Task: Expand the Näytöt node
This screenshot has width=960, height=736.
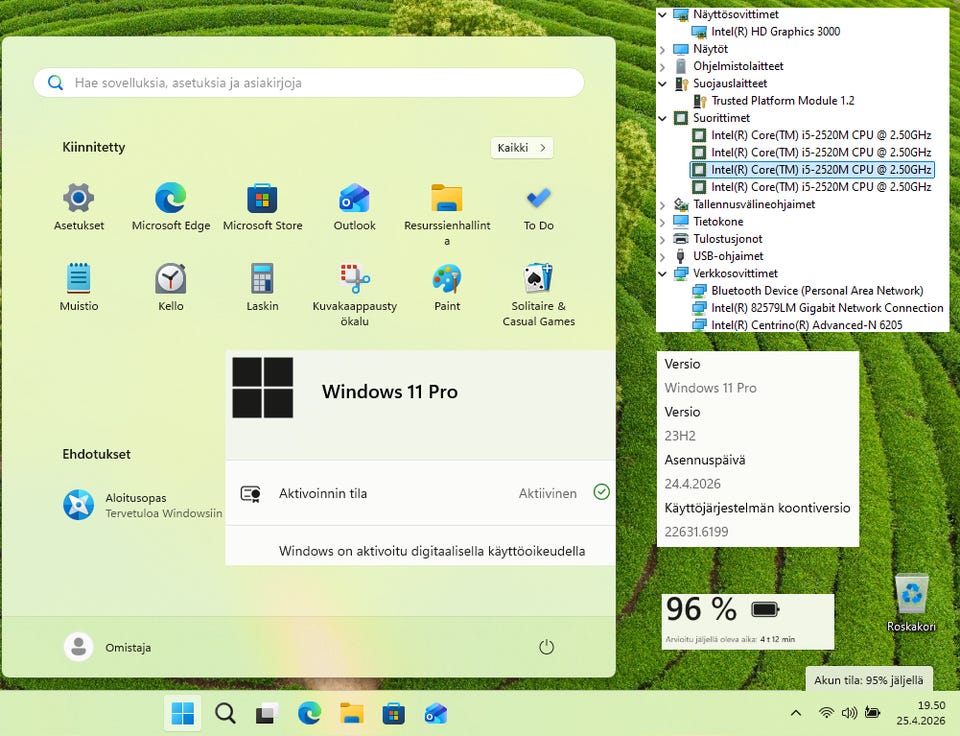Action: click(662, 50)
